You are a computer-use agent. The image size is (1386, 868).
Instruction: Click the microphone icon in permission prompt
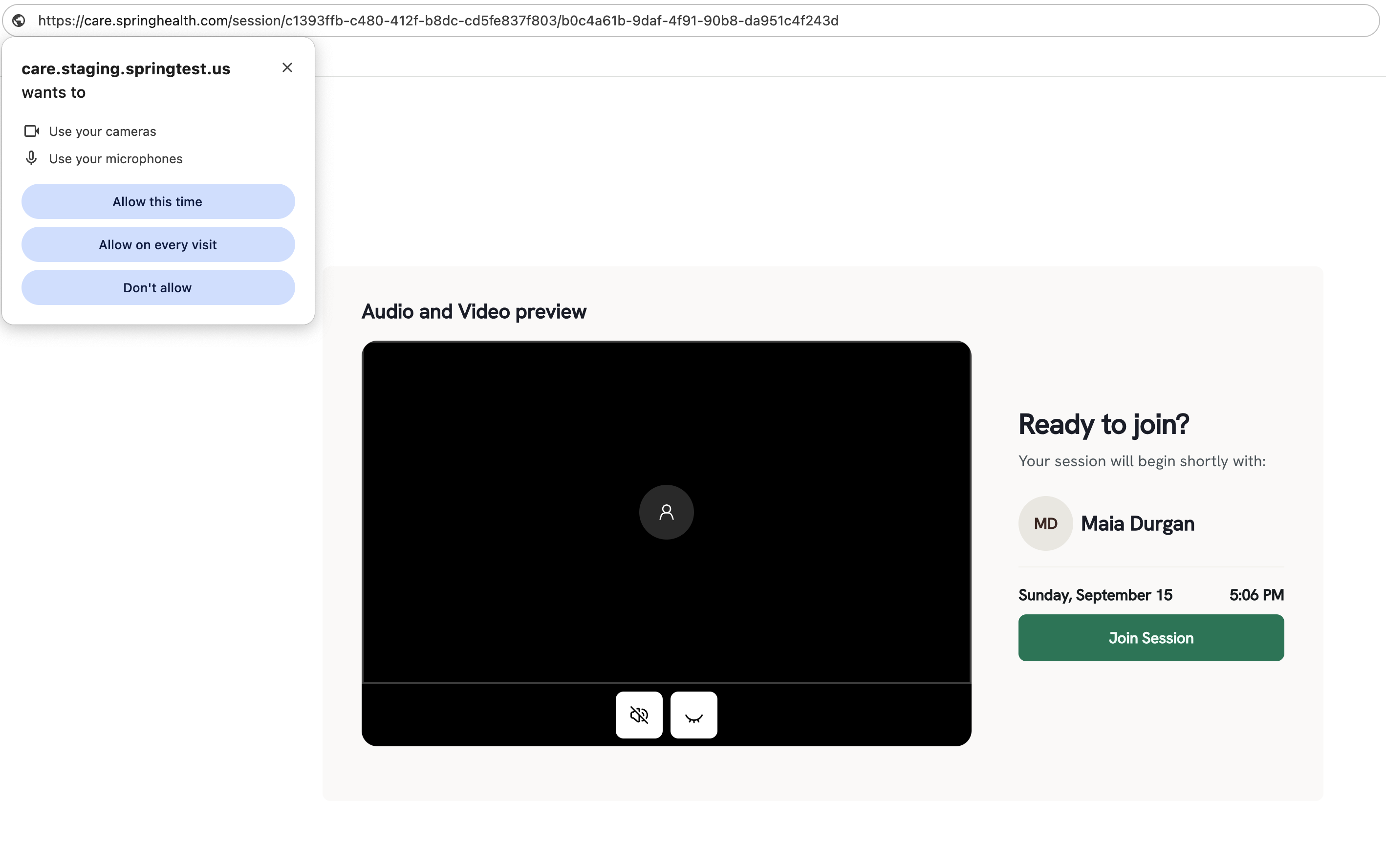point(32,158)
